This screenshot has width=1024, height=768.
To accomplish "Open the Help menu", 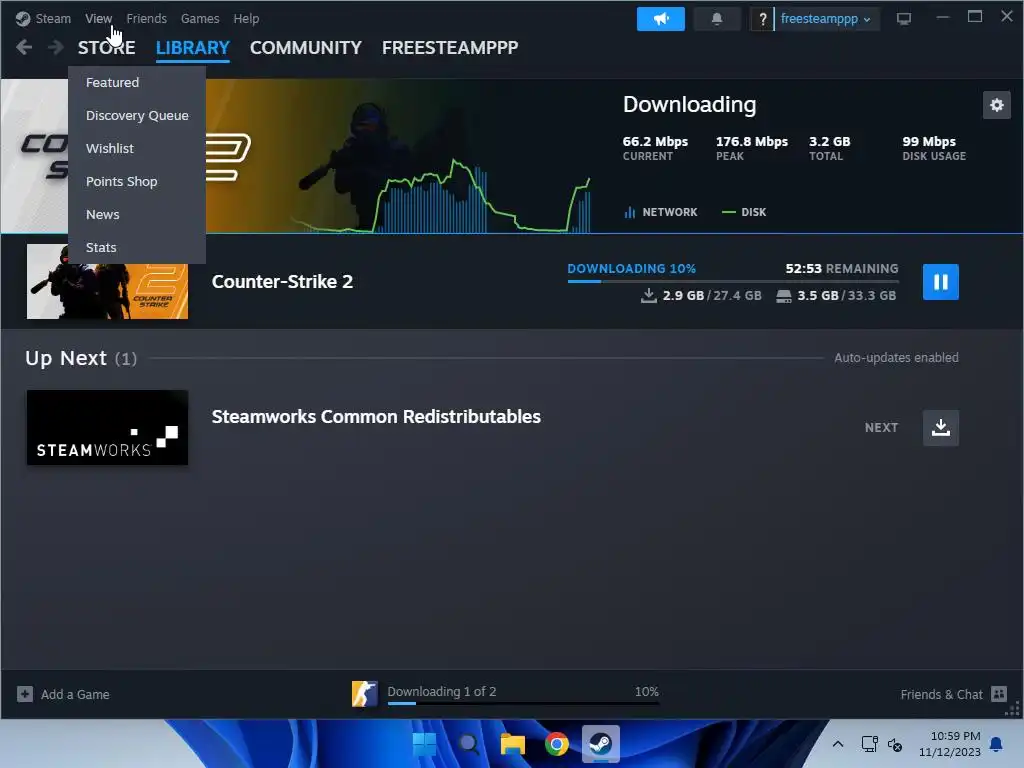I will [246, 18].
